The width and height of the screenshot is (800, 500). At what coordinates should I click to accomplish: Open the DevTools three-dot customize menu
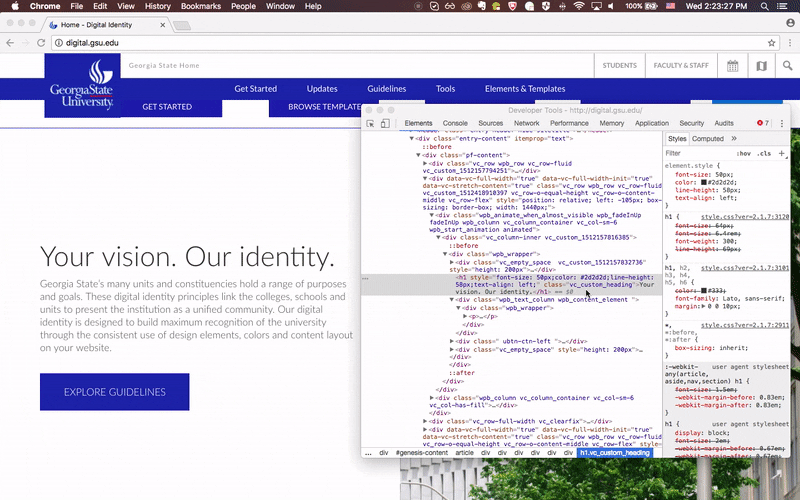[782, 123]
